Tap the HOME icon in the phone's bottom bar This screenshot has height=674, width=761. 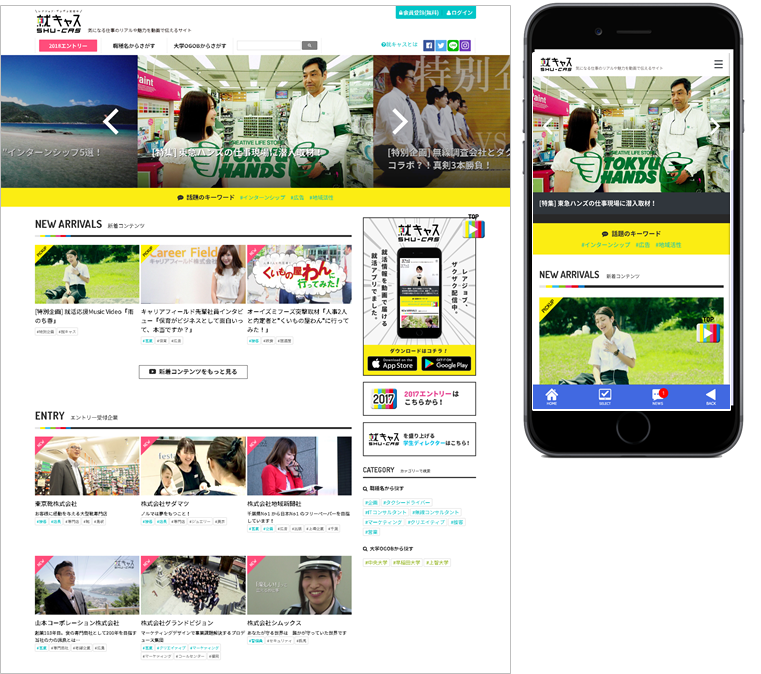(551, 396)
